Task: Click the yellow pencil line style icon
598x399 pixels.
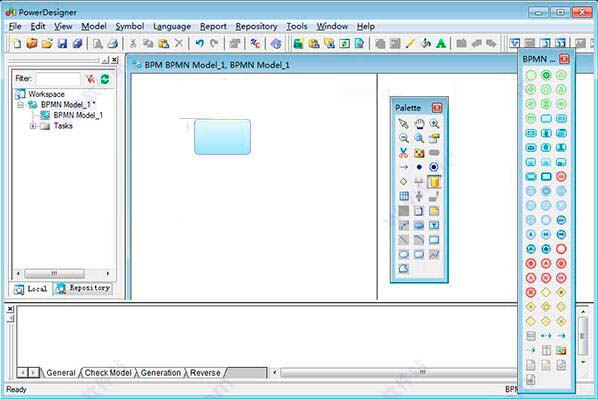Action: pos(410,43)
